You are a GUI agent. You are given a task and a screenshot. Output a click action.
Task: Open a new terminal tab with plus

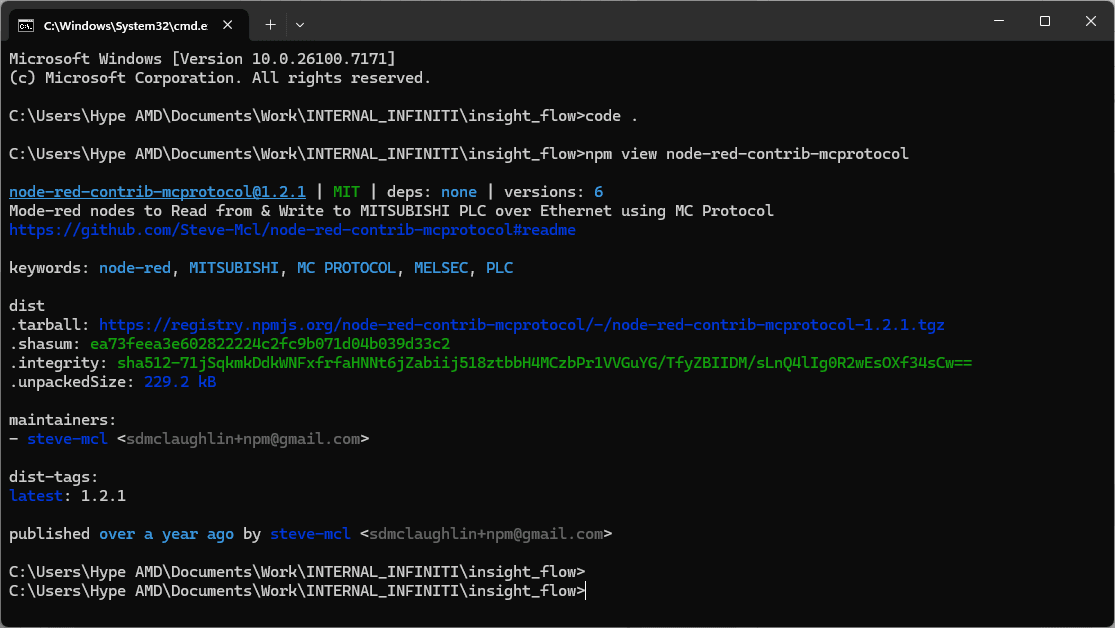pyautogui.click(x=270, y=25)
